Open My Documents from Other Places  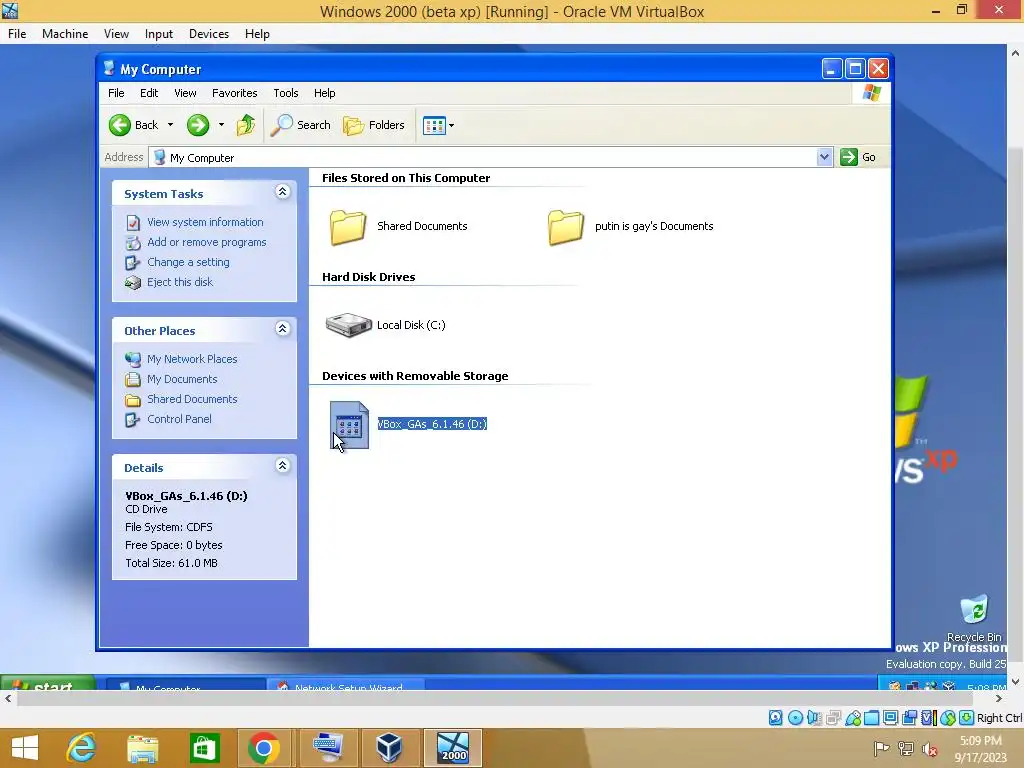tap(182, 379)
